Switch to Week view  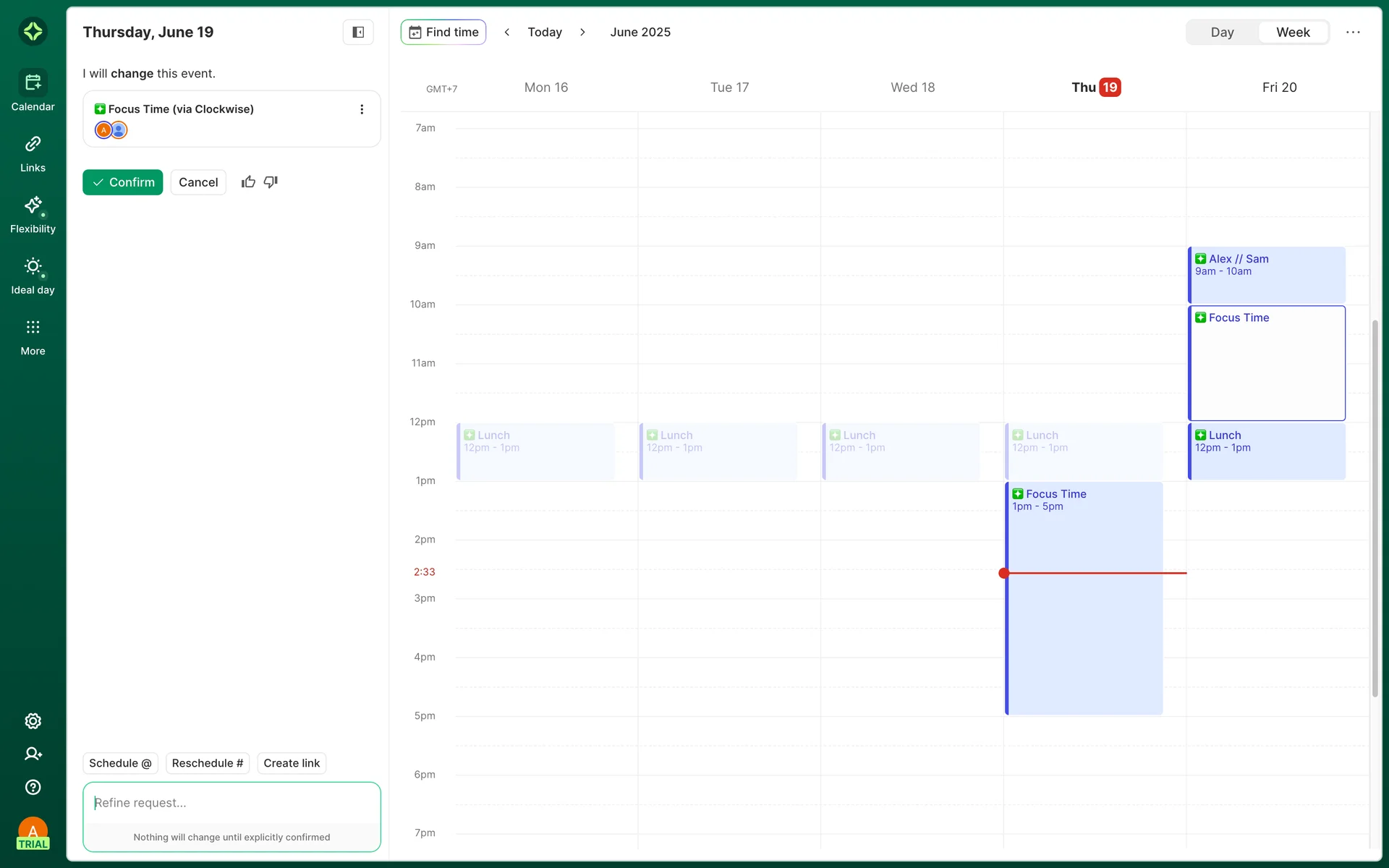[1293, 32]
